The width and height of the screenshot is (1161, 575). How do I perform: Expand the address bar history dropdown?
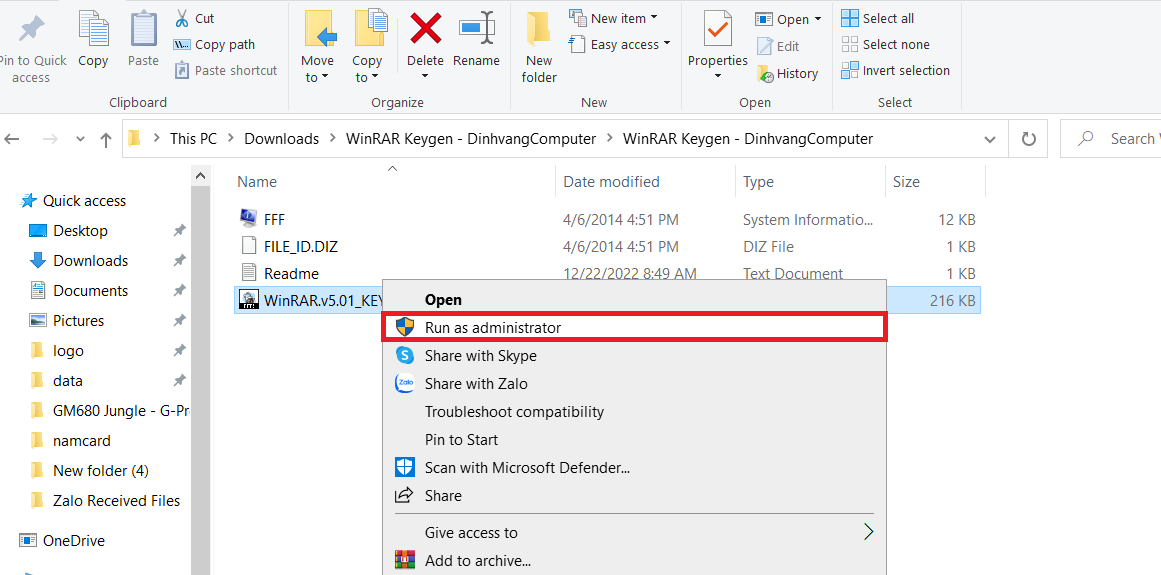pos(990,139)
